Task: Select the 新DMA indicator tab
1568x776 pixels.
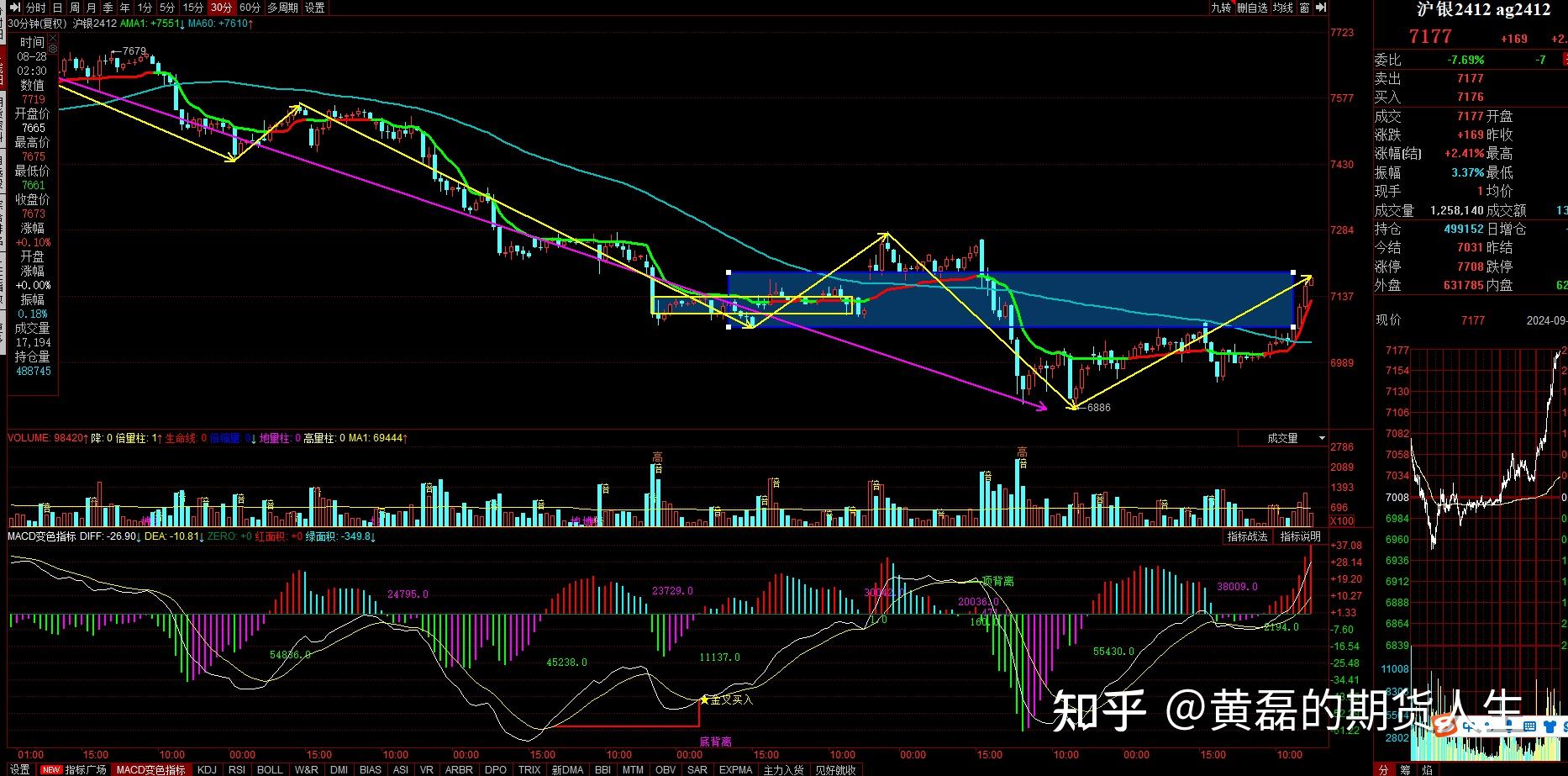Action: (567, 769)
